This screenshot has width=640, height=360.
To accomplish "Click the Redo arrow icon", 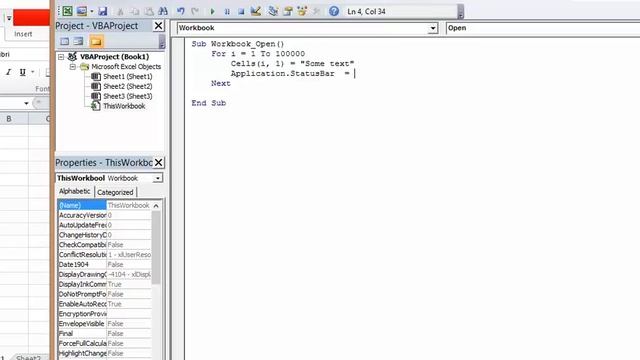I will (195, 11).
